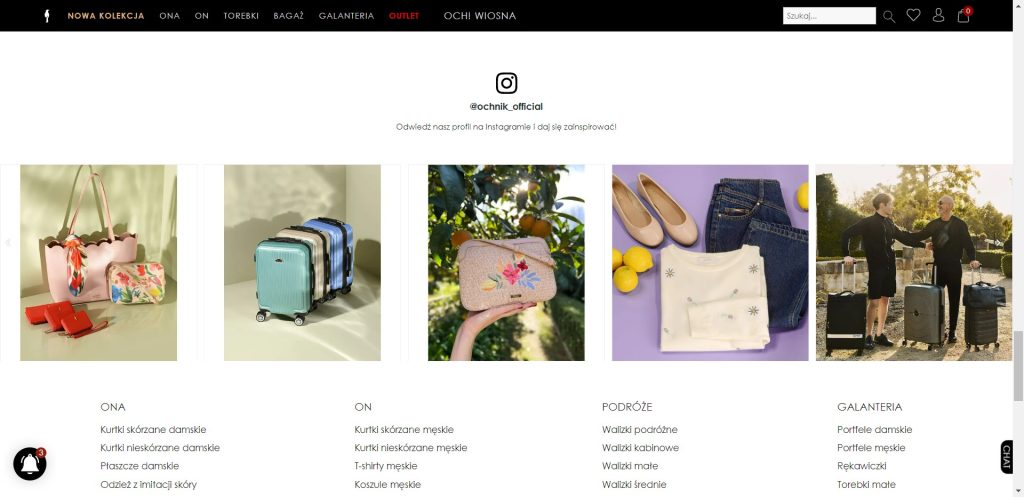Open the wishlist heart icon
This screenshot has height=497, width=1024.
914,15
